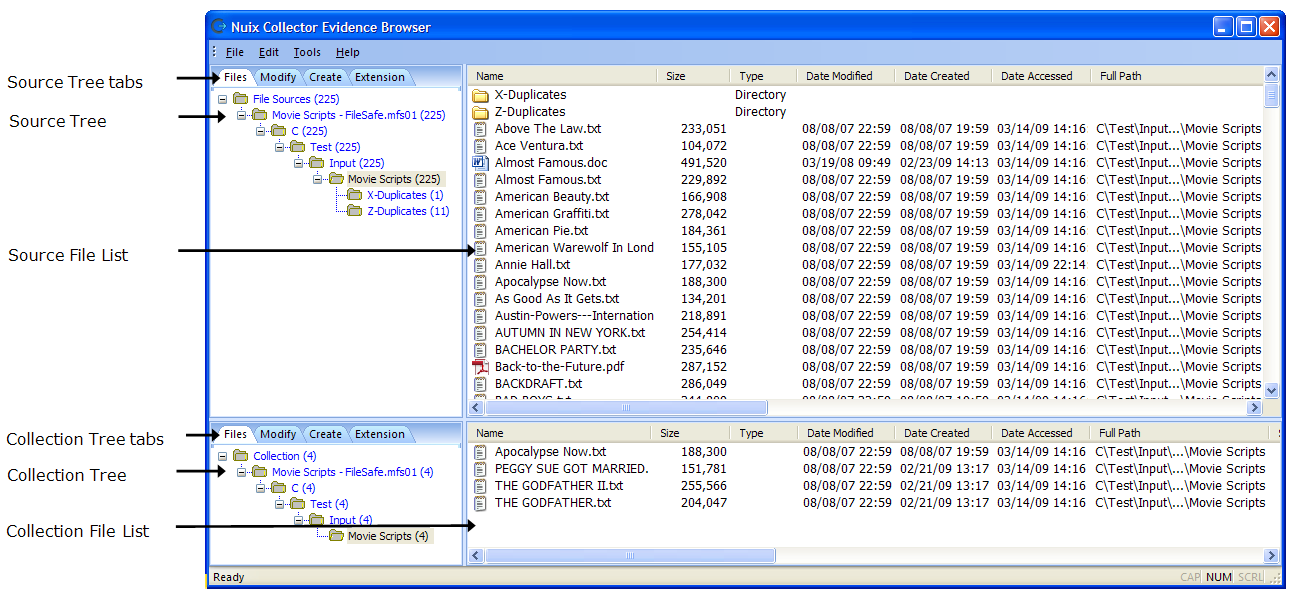Click Word icon of Almost Famous.doc
Image resolution: width=1294 pixels, height=598 pixels.
tap(480, 163)
